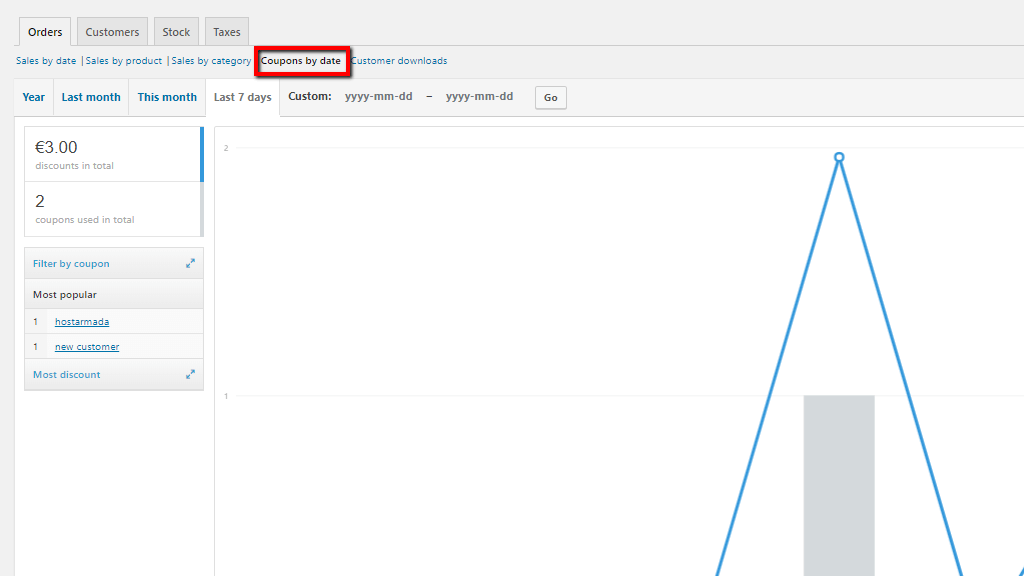View the Sales by product report
The image size is (1024, 576).
[x=124, y=61]
